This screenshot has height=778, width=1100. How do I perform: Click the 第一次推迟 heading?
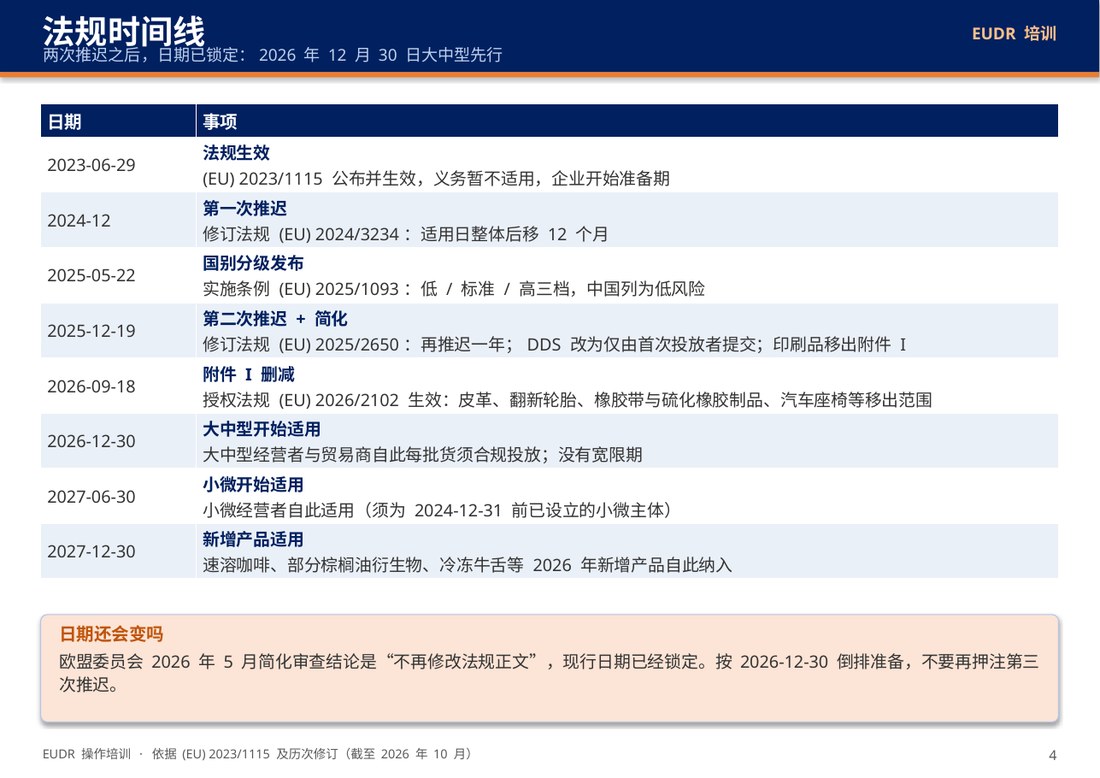coord(244,208)
